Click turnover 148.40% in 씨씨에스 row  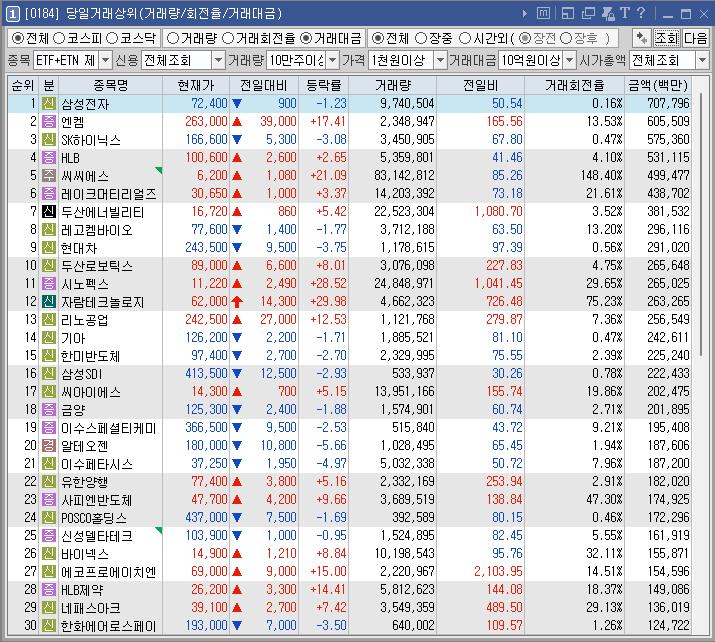coord(601,176)
